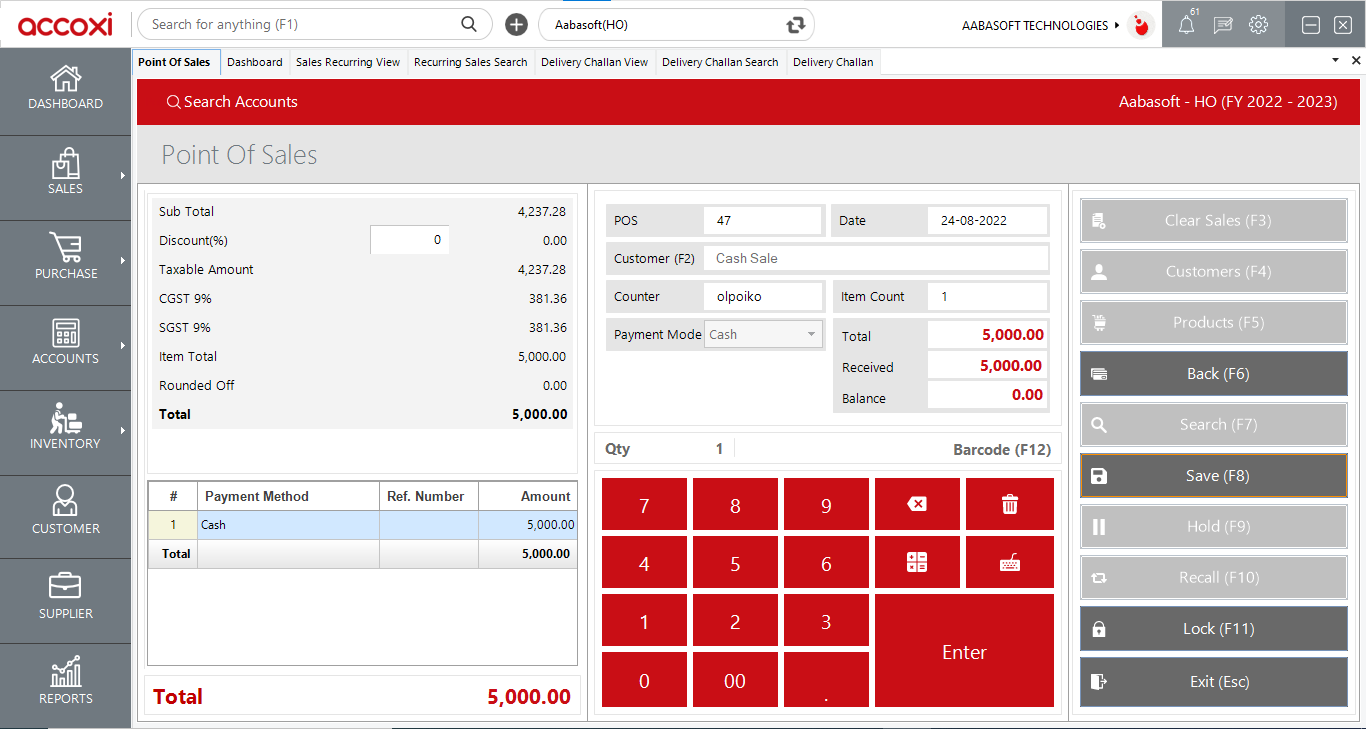Expand the Sales submenu arrow
1366x729 pixels.
(x=123, y=176)
